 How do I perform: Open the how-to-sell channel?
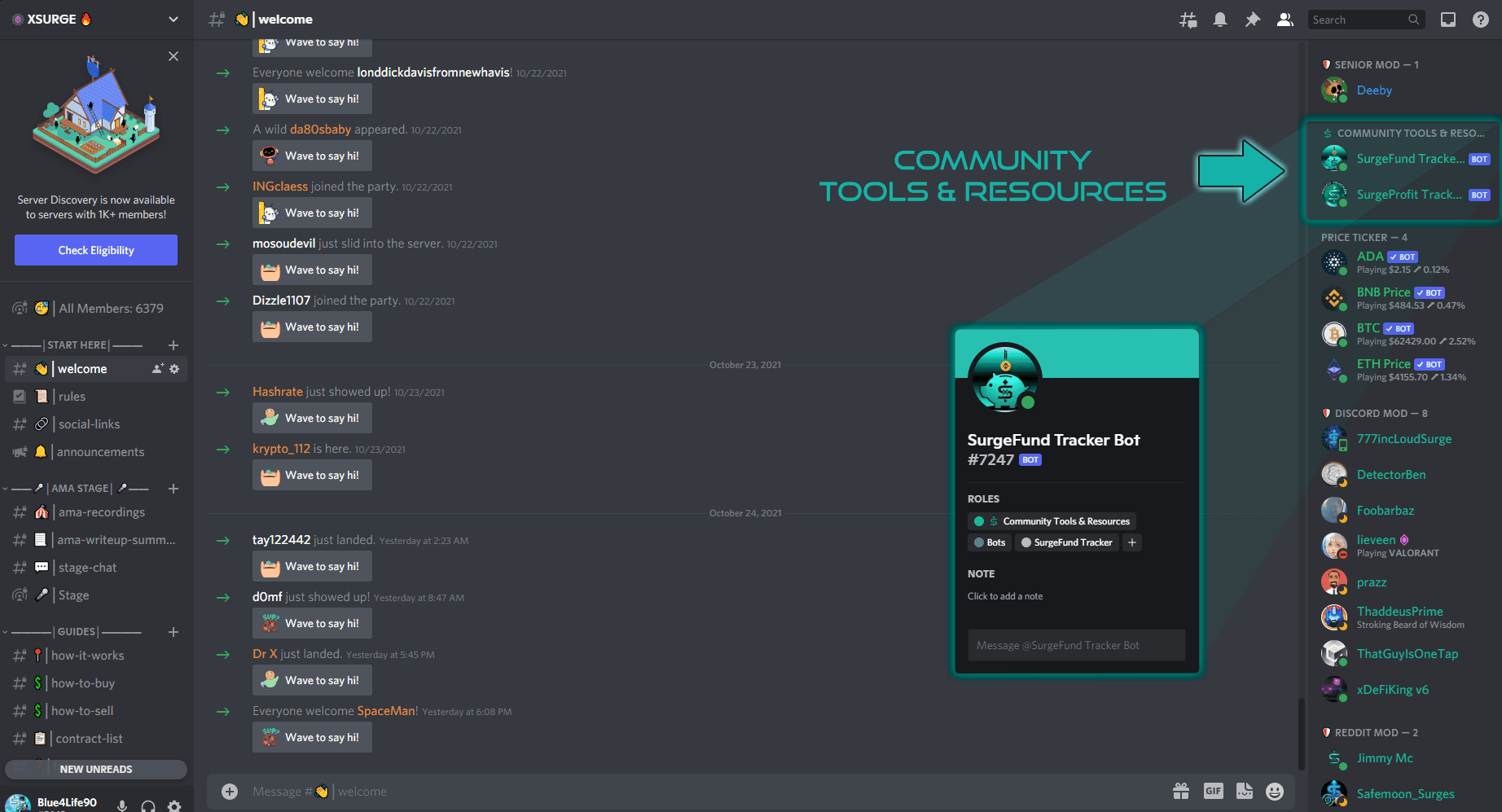96,711
